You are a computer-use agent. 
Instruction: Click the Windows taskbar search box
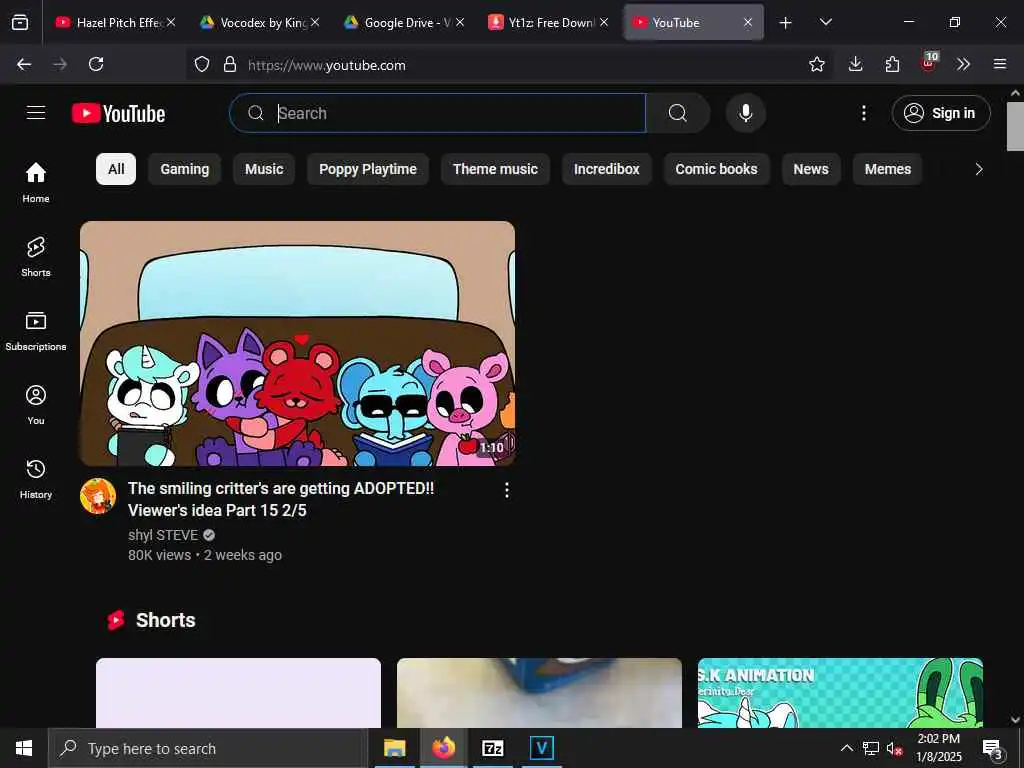[208, 748]
